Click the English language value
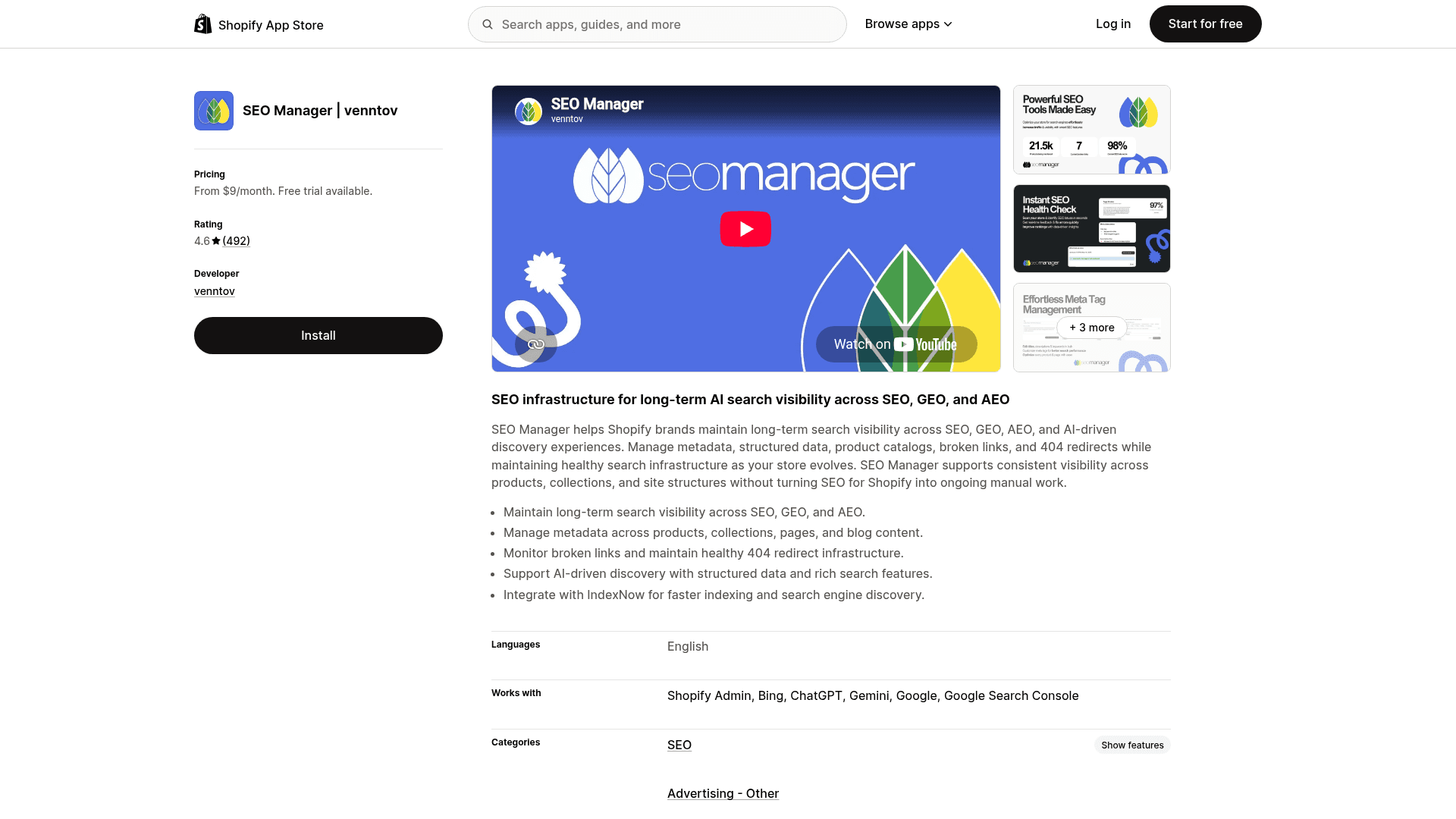This screenshot has height=819, width=1456. pos(688,646)
